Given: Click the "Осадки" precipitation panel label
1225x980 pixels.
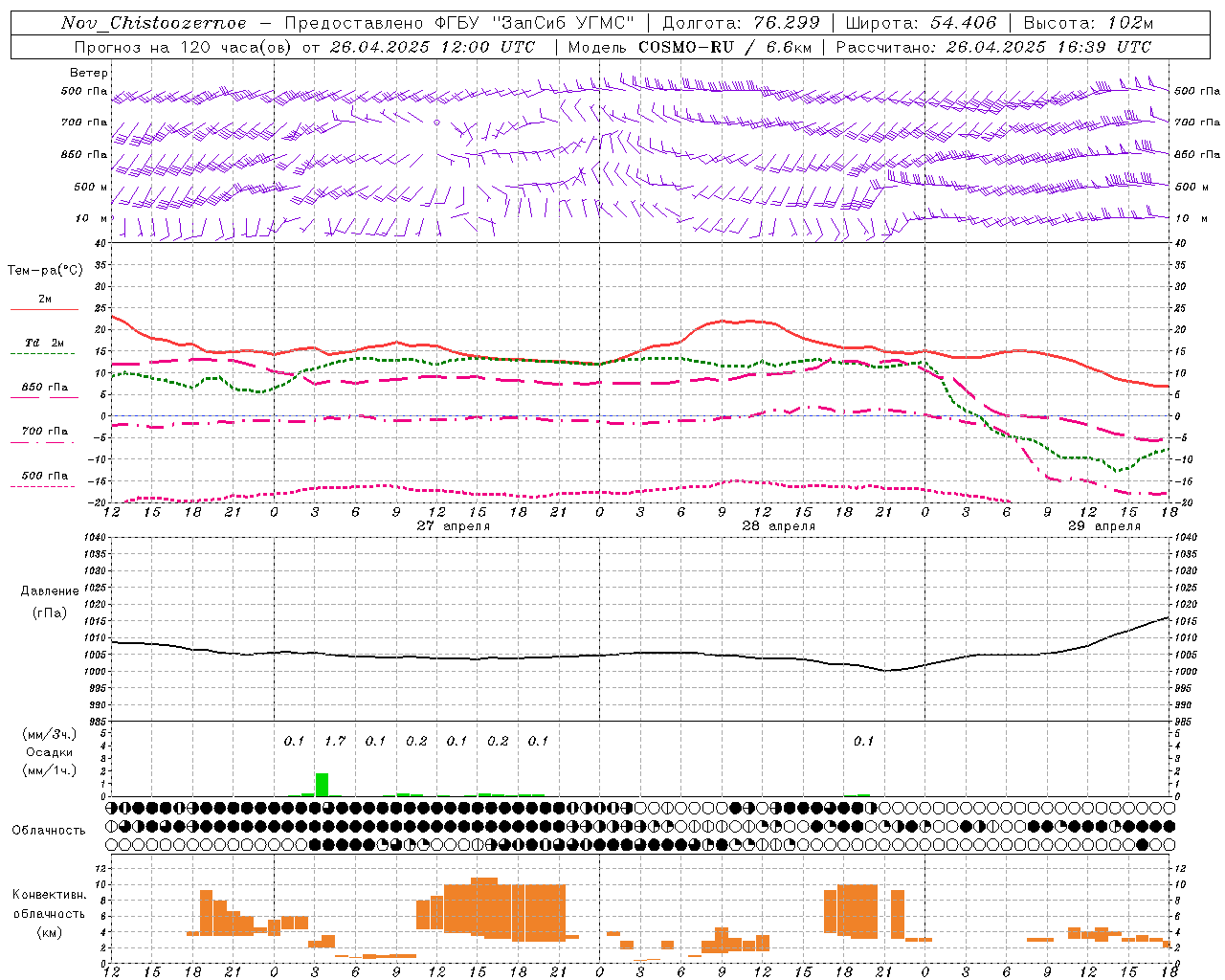Looking at the screenshot, I should (49, 752).
